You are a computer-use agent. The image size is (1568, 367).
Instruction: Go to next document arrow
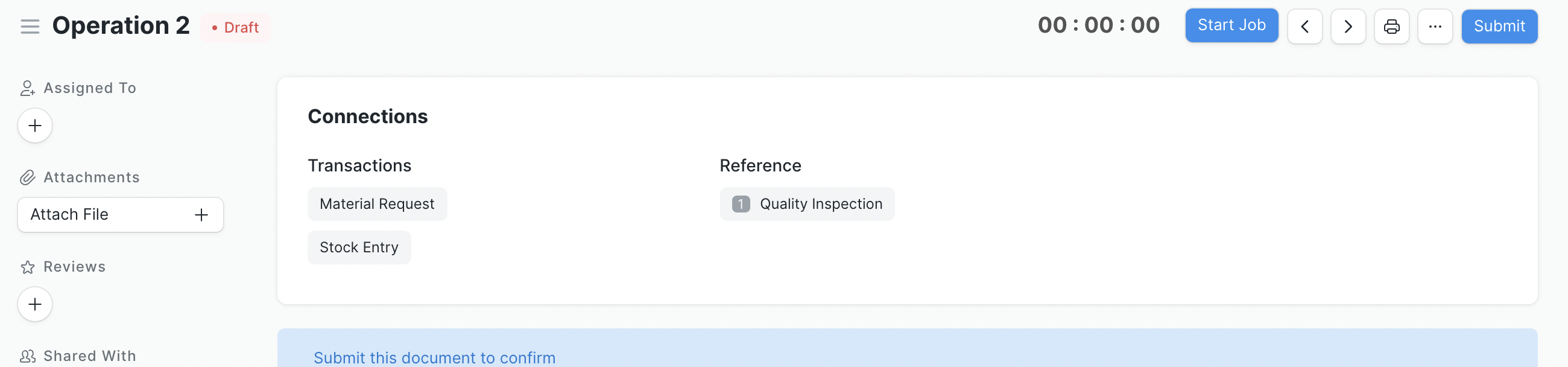(x=1348, y=27)
